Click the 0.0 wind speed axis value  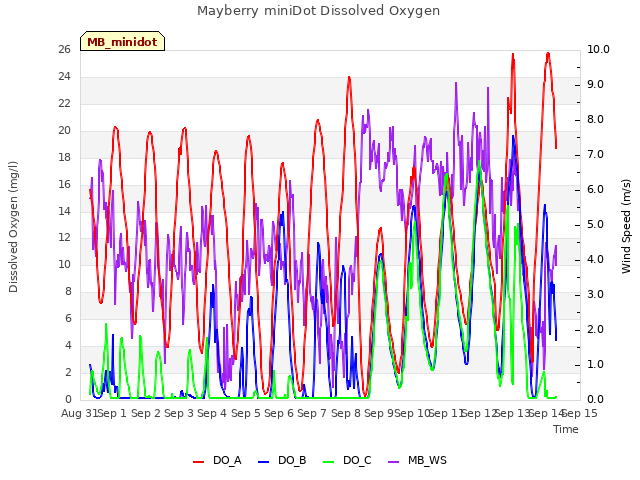(x=595, y=399)
